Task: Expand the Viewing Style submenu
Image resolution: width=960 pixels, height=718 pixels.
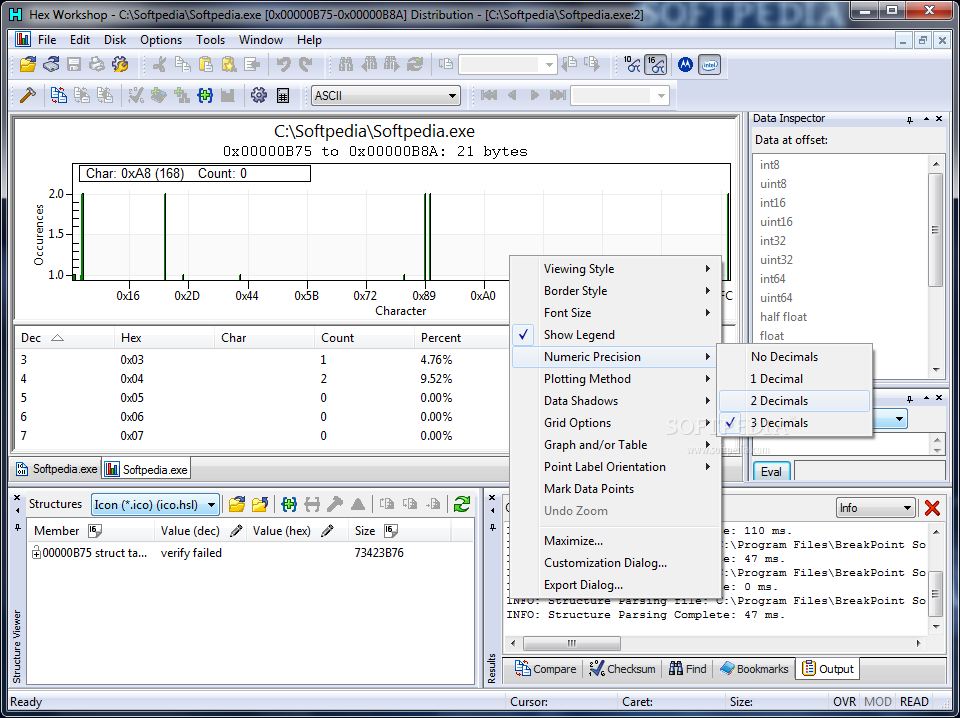Action: click(x=615, y=269)
